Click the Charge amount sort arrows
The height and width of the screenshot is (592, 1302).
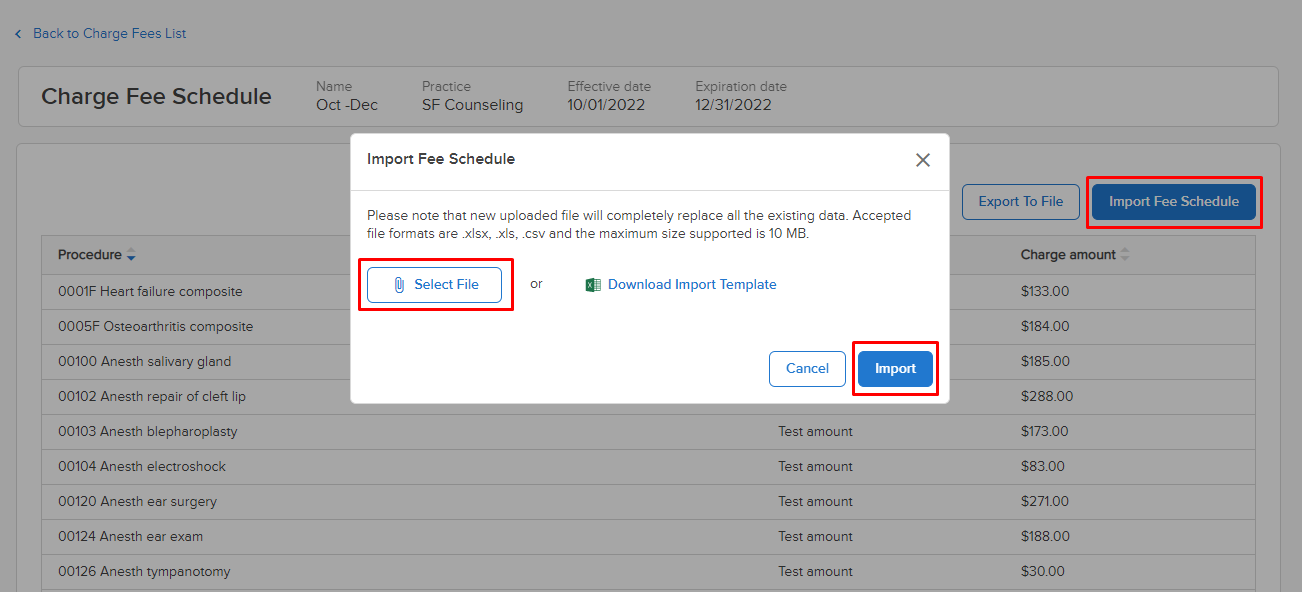point(1125,255)
